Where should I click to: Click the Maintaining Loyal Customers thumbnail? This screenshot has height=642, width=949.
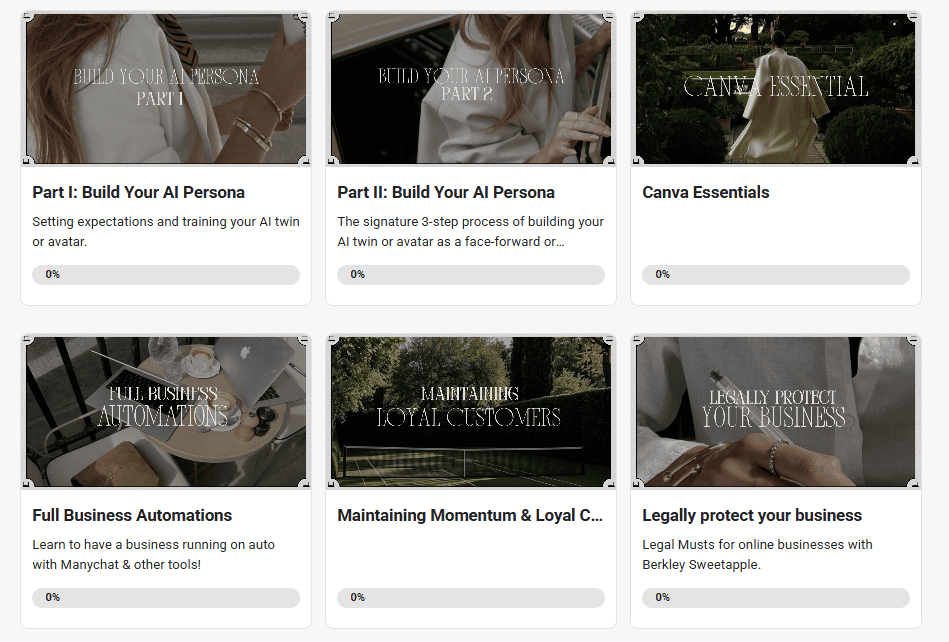click(470, 411)
